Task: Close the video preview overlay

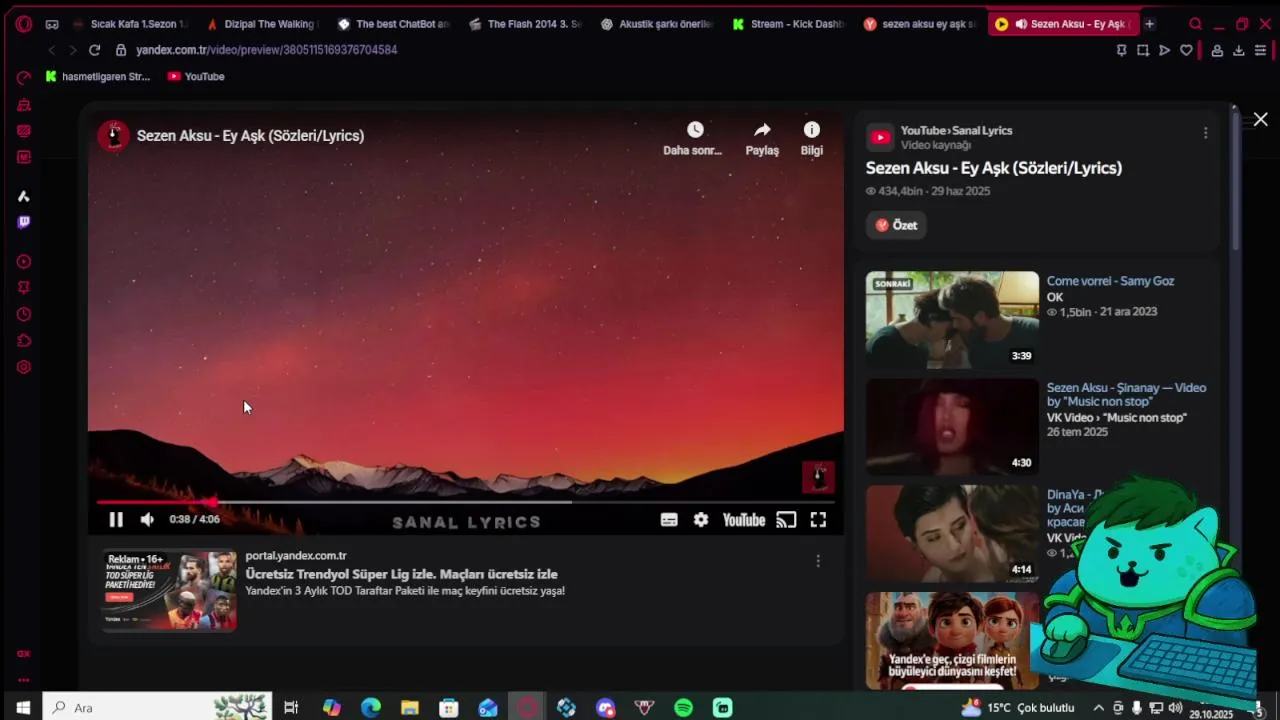Action: pyautogui.click(x=1261, y=119)
